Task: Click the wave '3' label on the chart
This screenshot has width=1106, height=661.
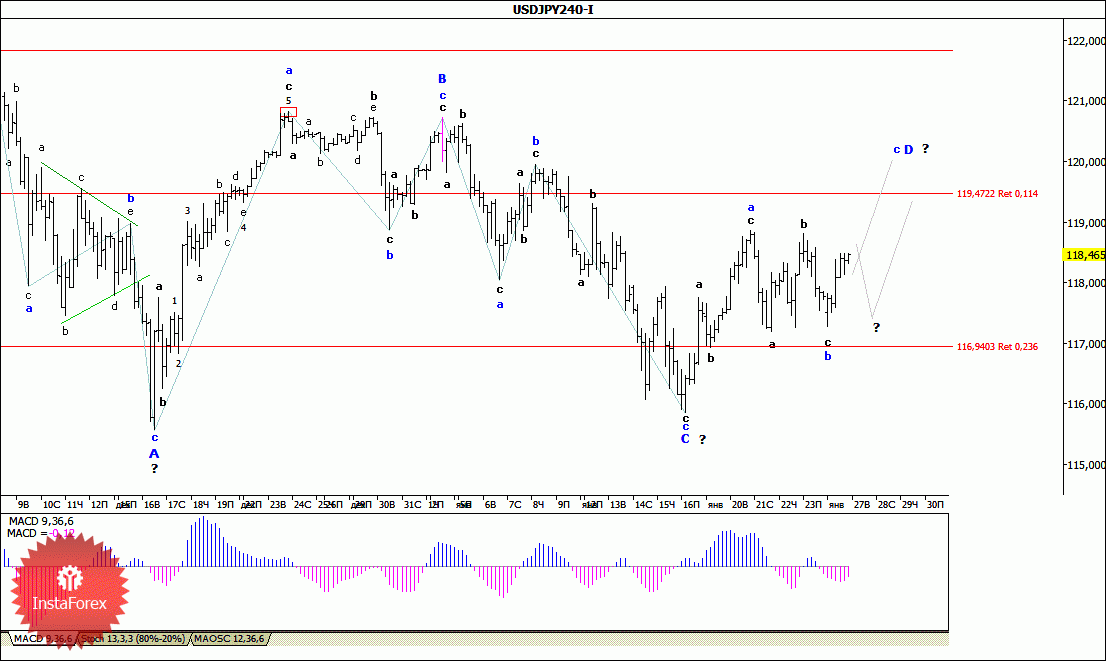Action: tap(188, 210)
